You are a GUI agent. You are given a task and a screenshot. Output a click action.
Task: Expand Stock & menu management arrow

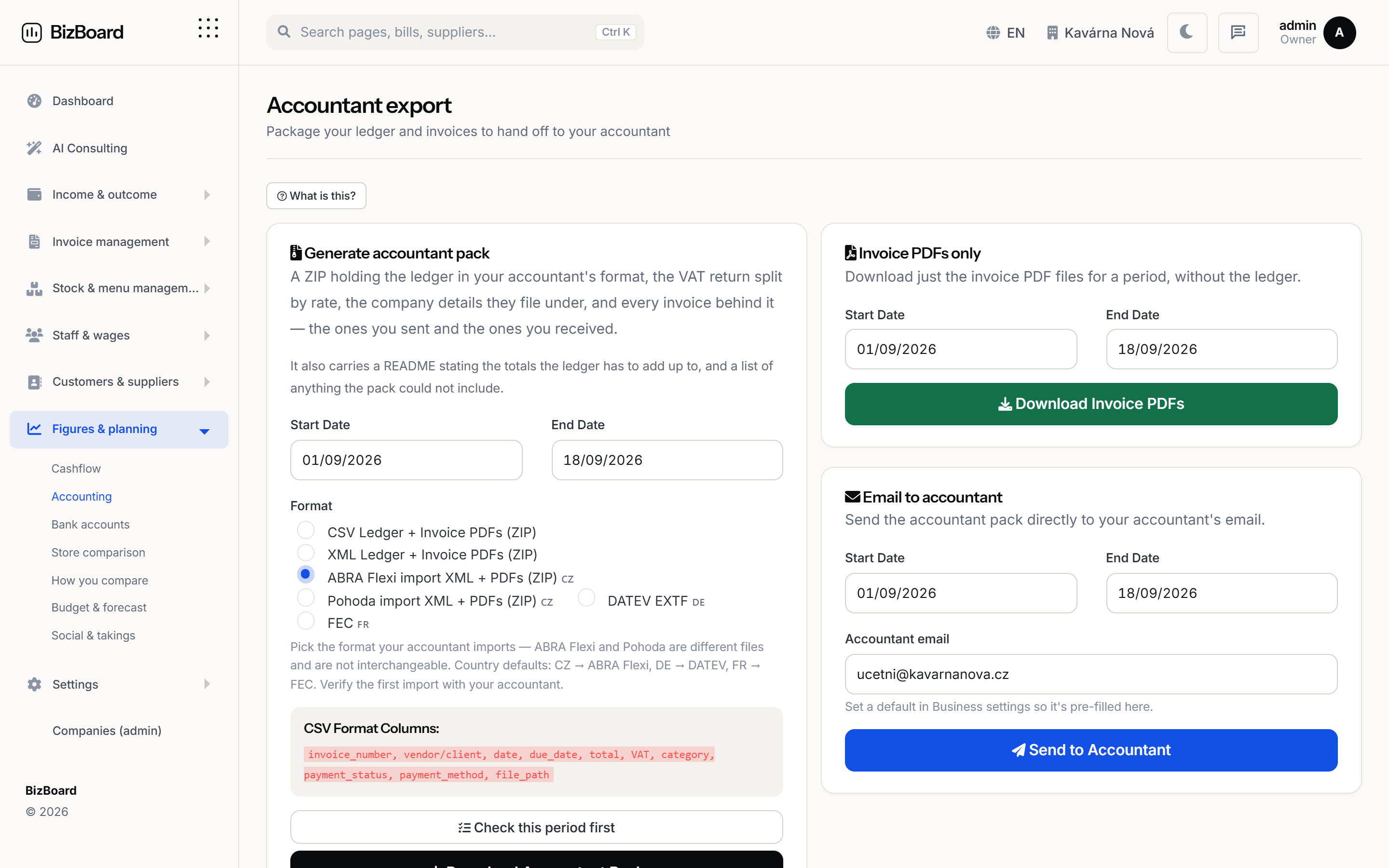coord(207,288)
